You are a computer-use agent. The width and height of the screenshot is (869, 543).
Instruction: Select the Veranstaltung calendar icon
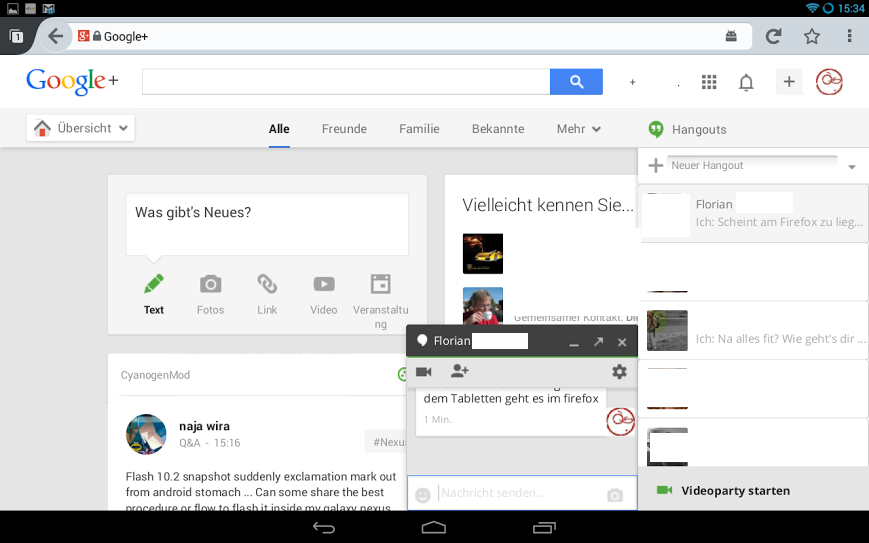click(x=381, y=284)
